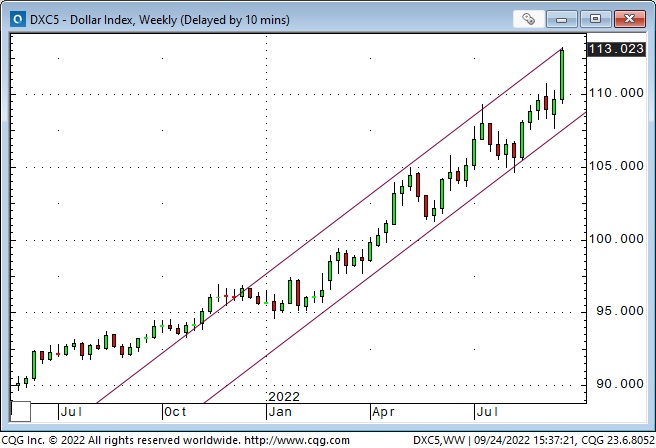The image size is (656, 448).
Task: Minimize the DXC5 chart window
Action: click(x=561, y=19)
